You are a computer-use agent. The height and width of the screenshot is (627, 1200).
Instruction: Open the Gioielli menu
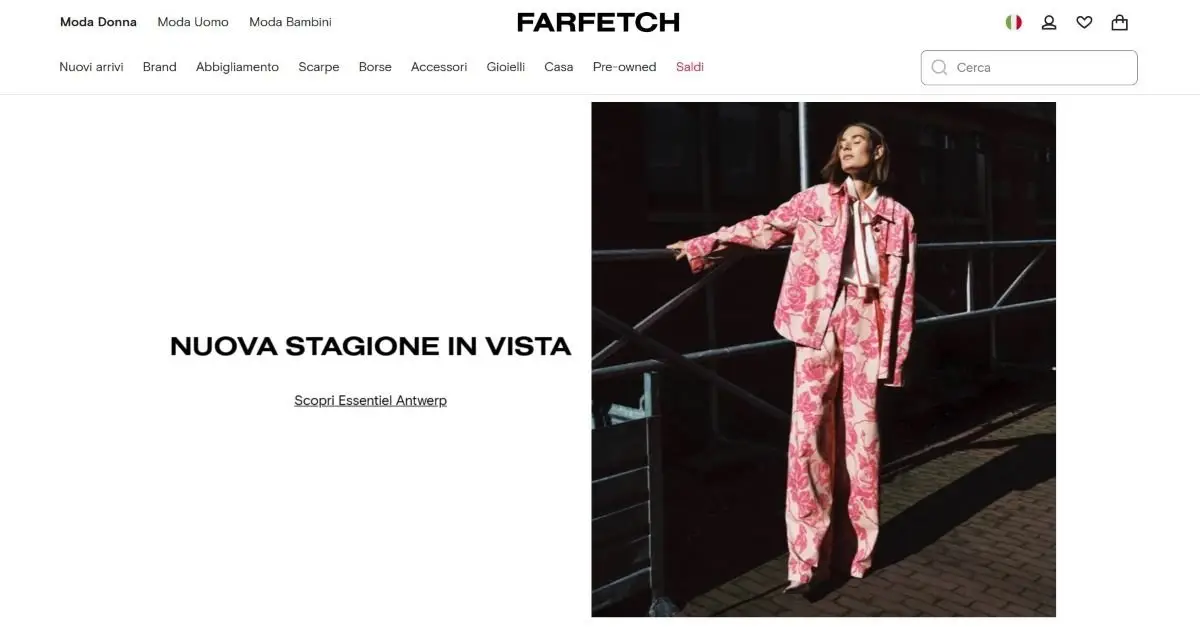[x=506, y=67]
